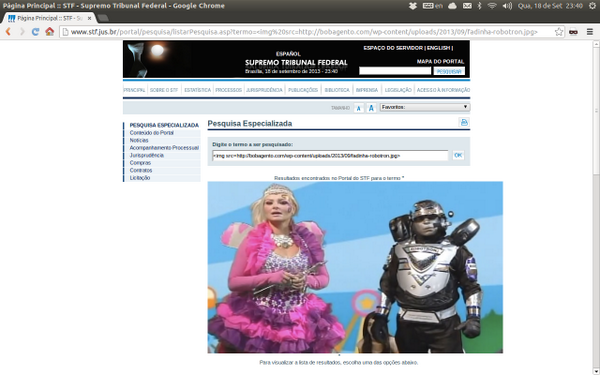Open the Dropbox tray icon
Screen dimensions: 600x375
point(412,6)
